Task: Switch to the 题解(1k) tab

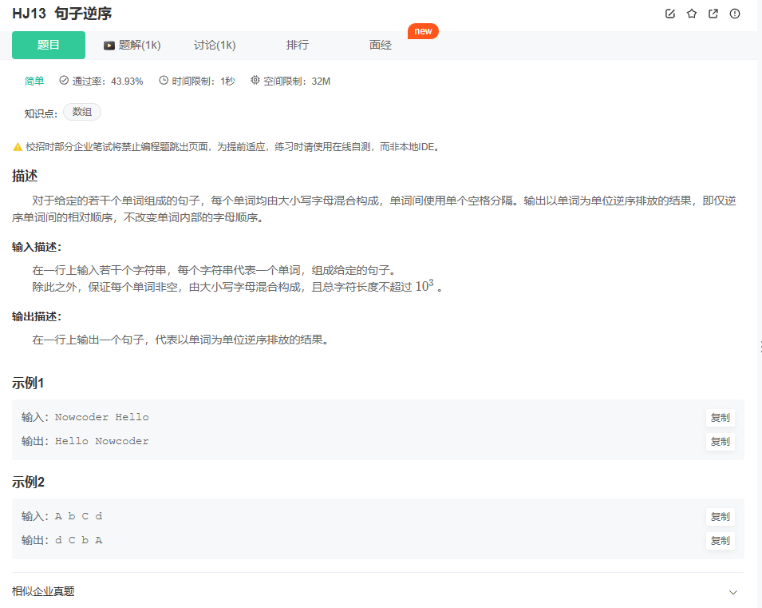Action: pos(132,45)
